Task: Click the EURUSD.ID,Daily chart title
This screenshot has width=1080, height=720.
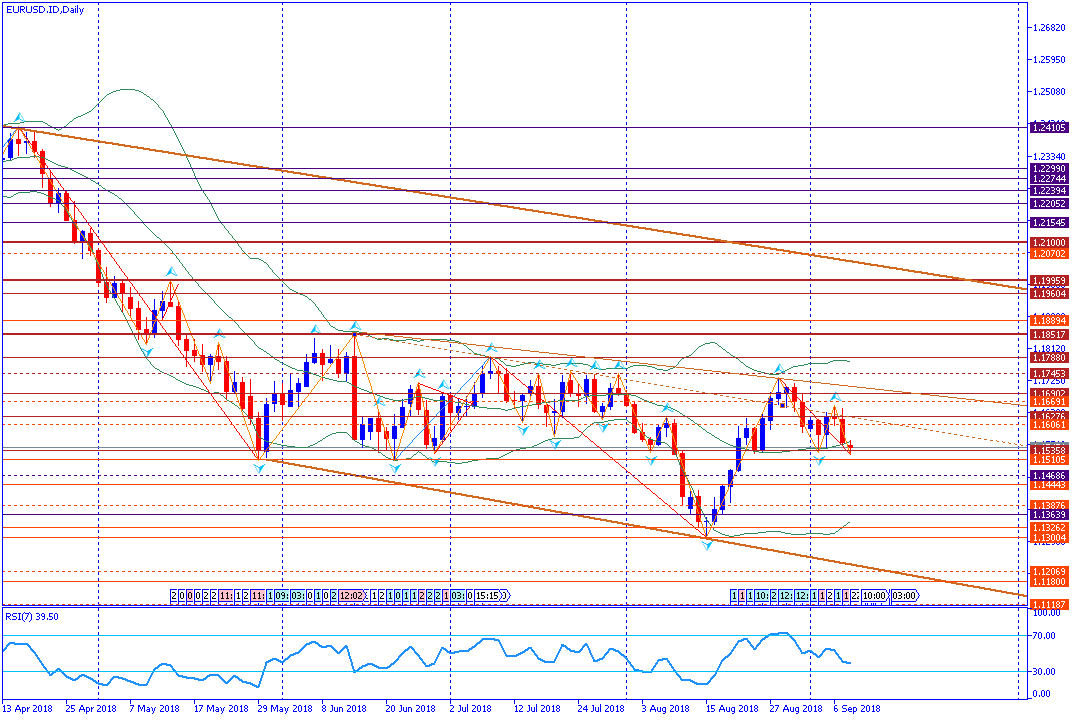Action: point(45,10)
